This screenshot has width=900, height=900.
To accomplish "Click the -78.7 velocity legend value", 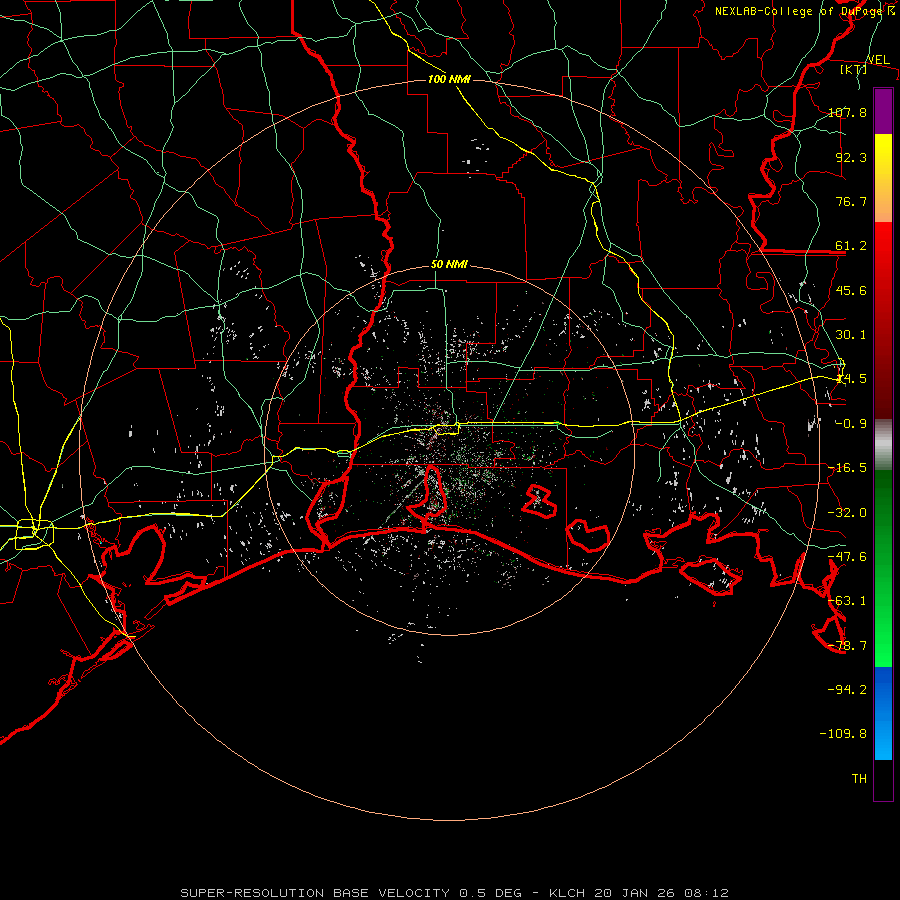I will click(x=847, y=646).
